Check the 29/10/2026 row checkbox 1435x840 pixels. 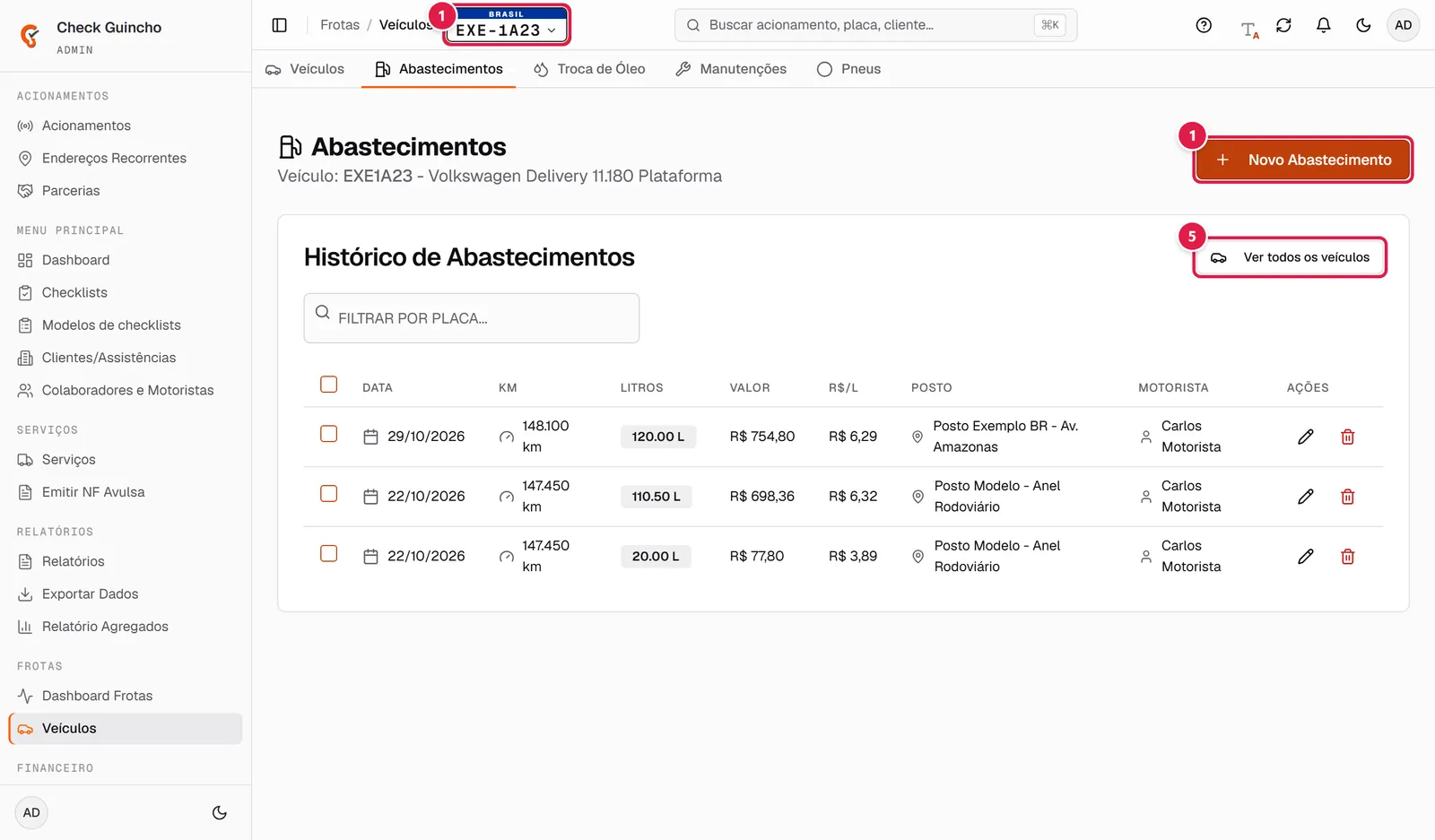(x=328, y=434)
